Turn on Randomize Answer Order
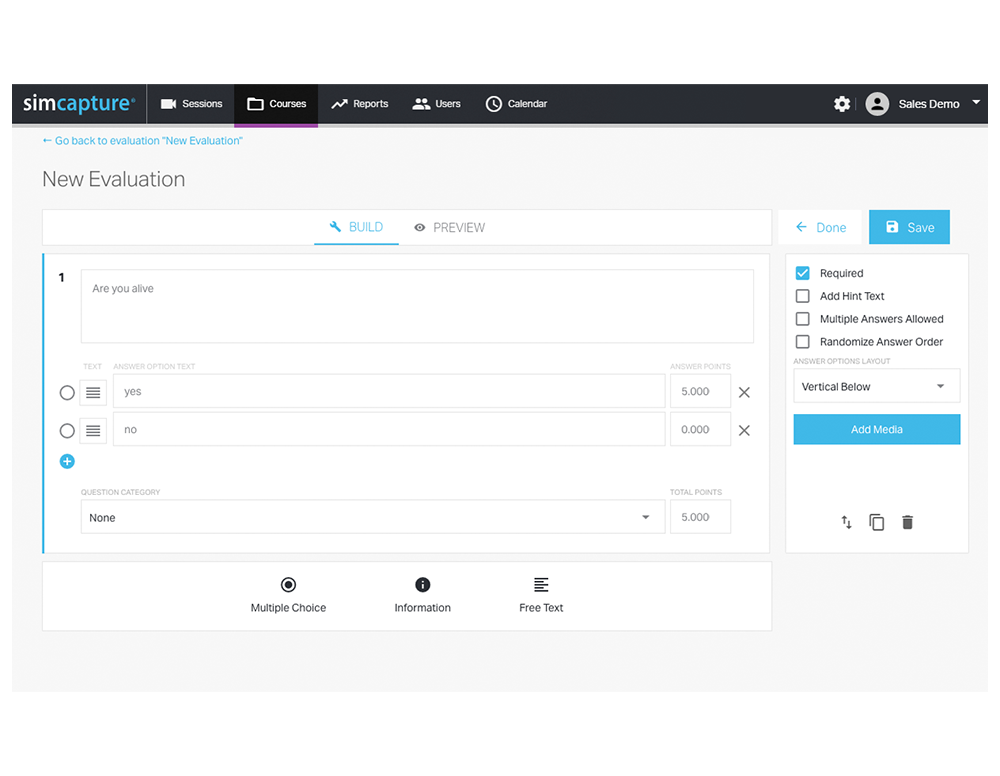Image resolution: width=1000 pixels, height=776 pixels. point(803,341)
